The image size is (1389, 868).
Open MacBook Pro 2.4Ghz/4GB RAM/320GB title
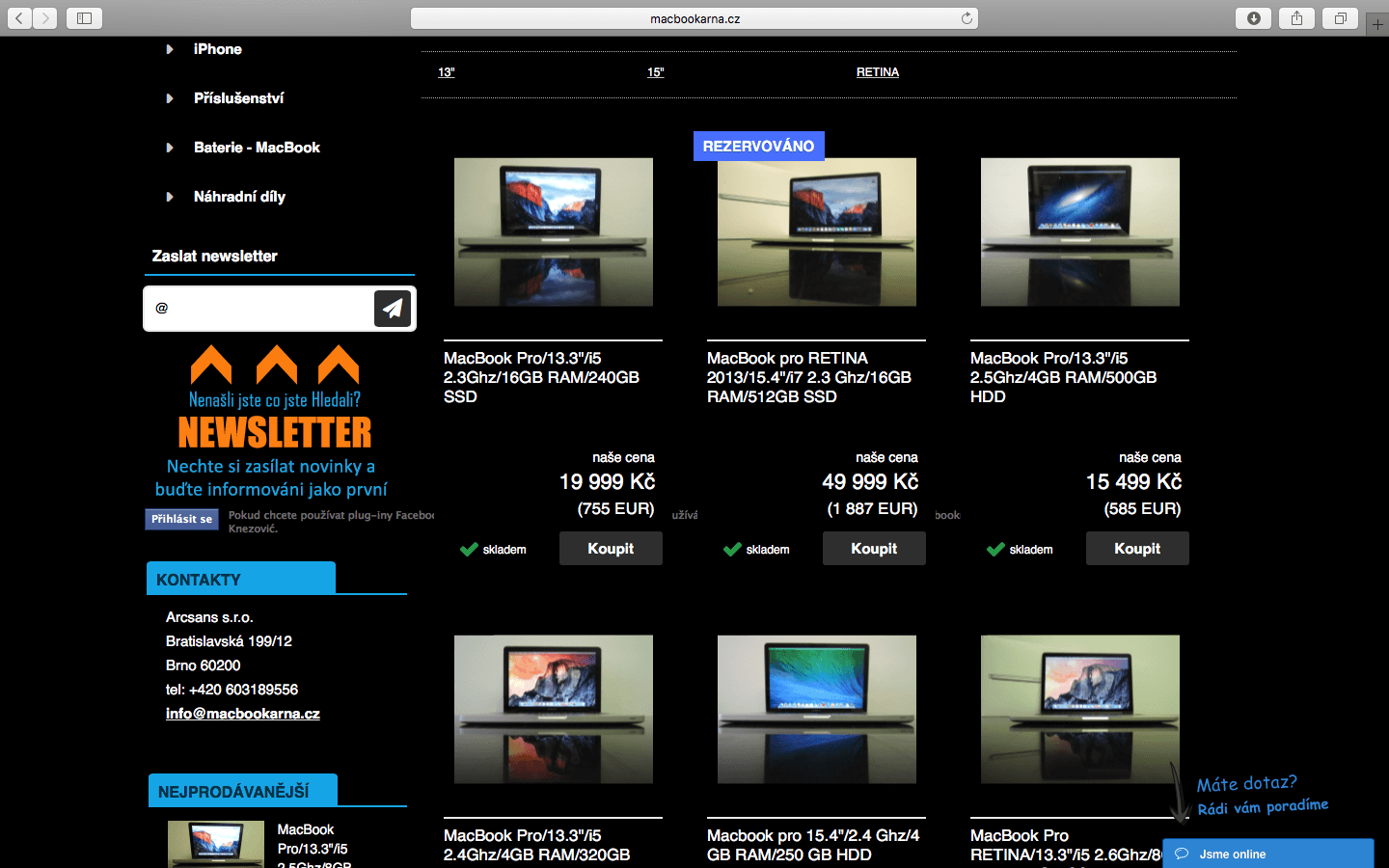click(x=536, y=846)
